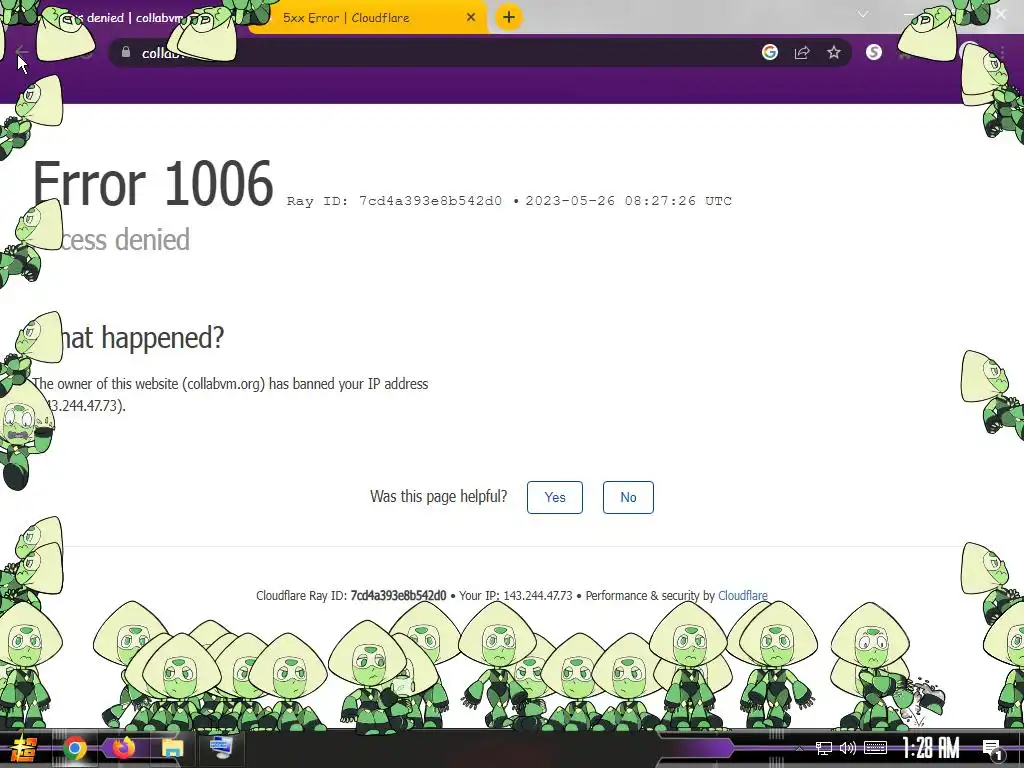Open Google Chrome from the taskbar

pyautogui.click(x=75, y=748)
